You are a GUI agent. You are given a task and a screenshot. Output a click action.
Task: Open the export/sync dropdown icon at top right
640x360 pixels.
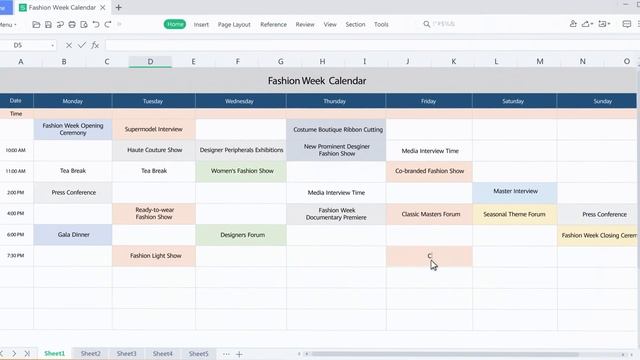pyautogui.click(x=604, y=24)
